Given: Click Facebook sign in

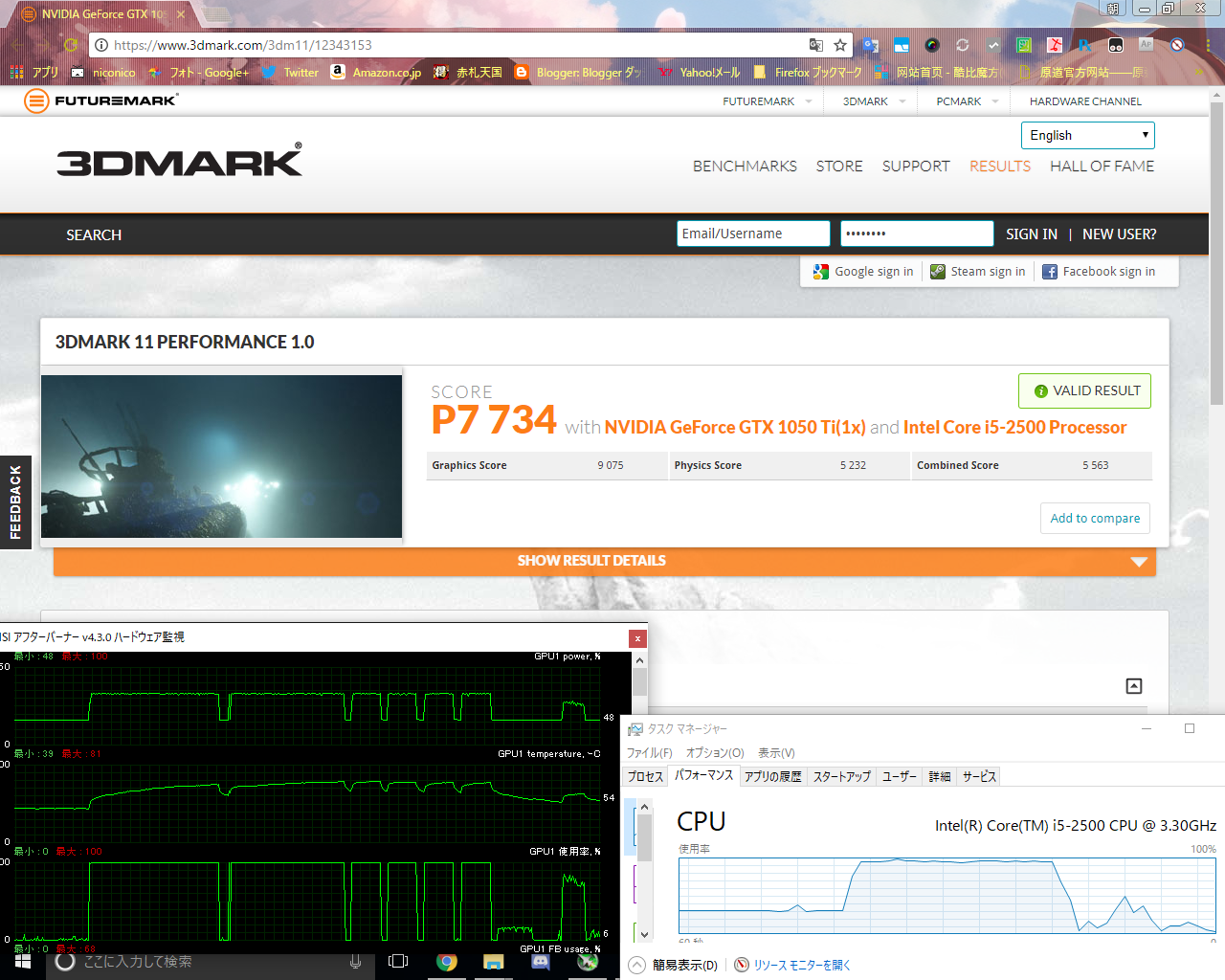Looking at the screenshot, I should point(1099,272).
